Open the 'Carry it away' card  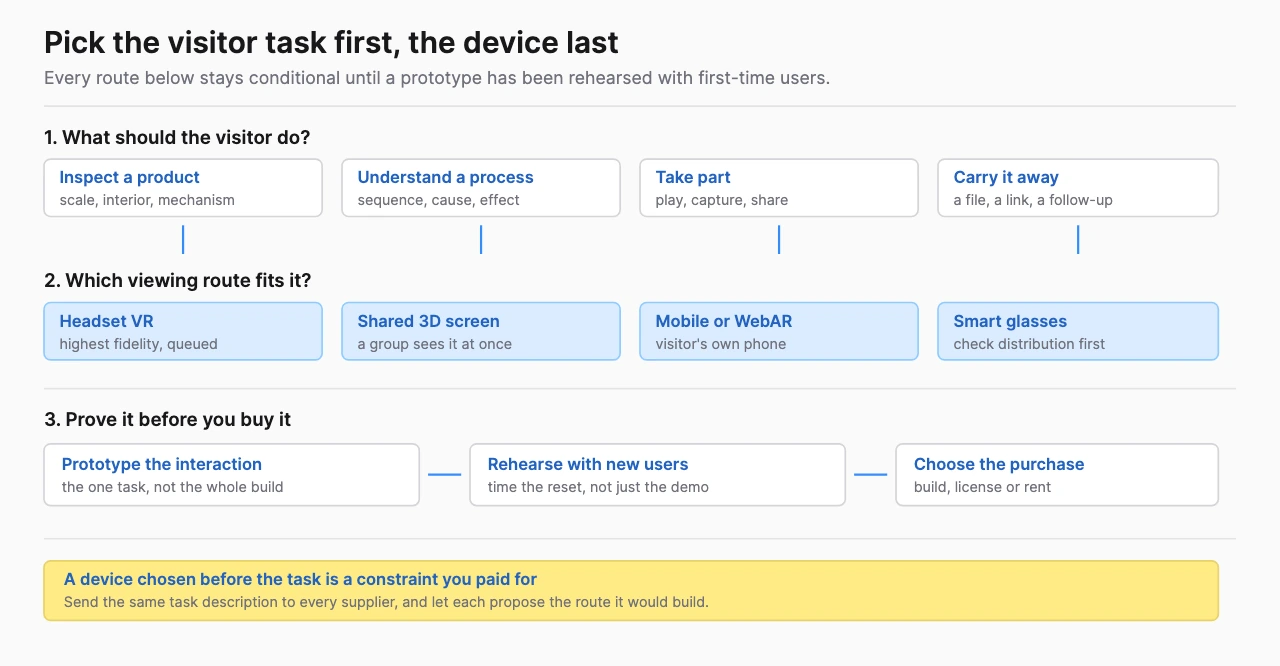pos(1078,188)
